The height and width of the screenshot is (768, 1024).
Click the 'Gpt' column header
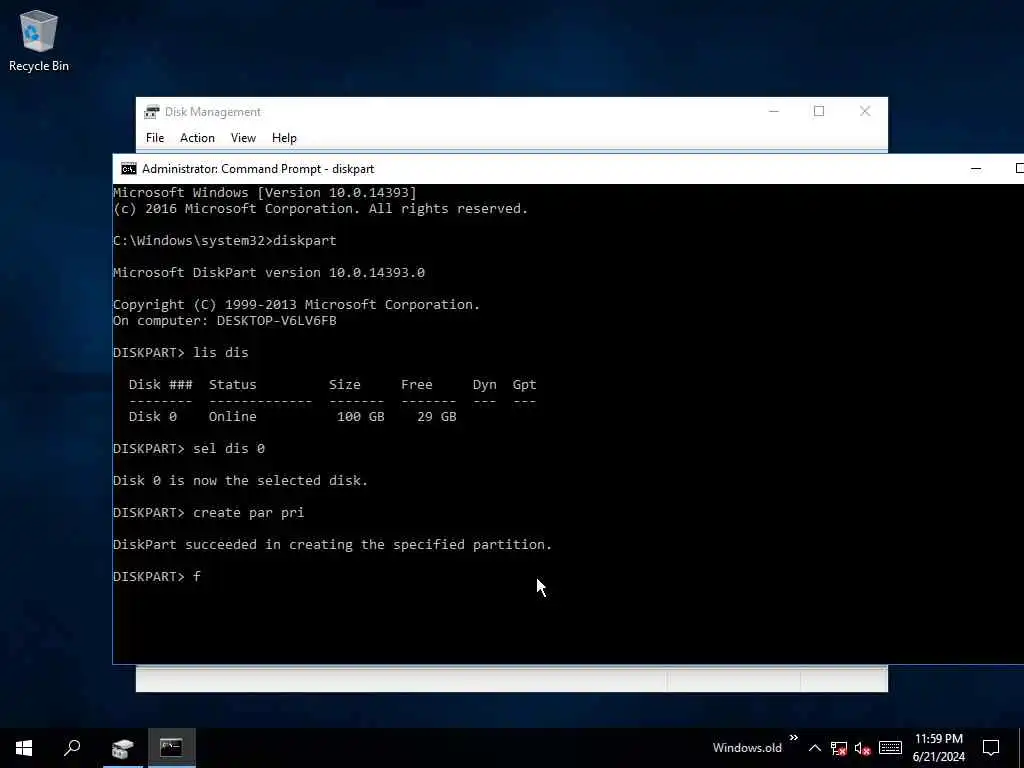[524, 385]
